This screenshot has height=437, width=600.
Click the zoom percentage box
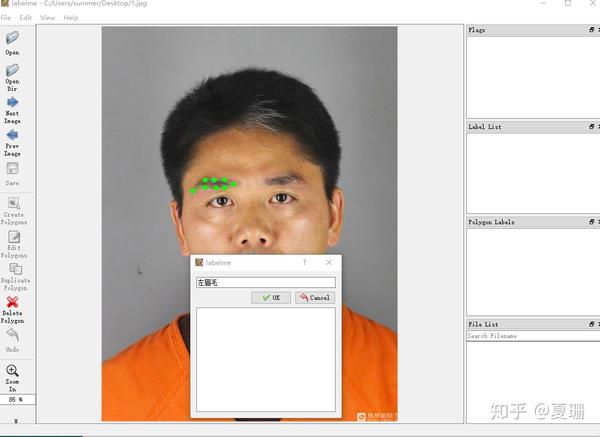17,399
